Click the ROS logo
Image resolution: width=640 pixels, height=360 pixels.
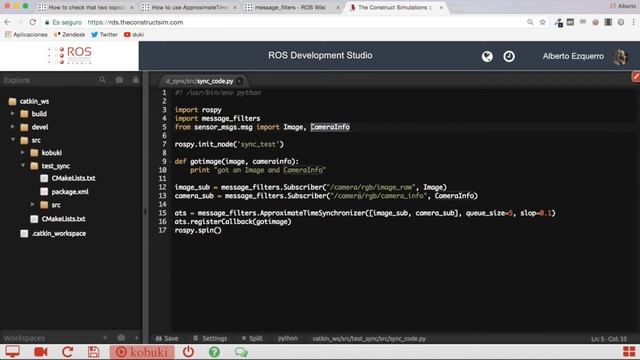click(x=70, y=55)
